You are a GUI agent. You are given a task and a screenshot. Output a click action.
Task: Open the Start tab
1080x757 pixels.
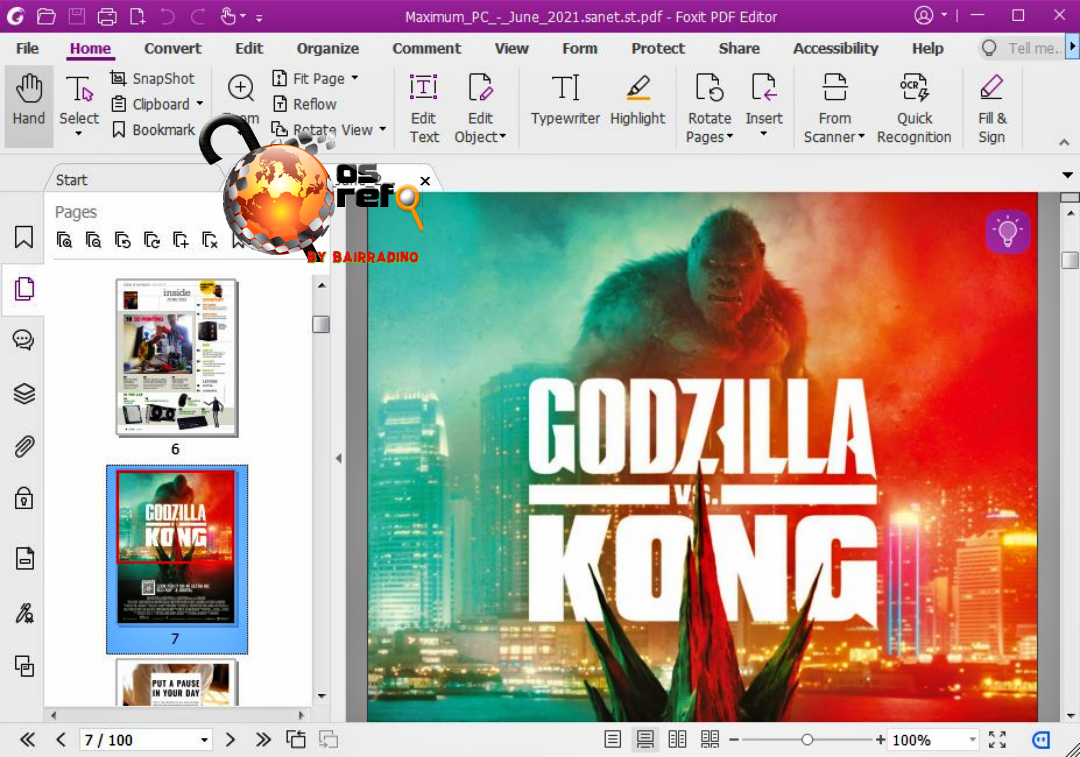(x=72, y=180)
